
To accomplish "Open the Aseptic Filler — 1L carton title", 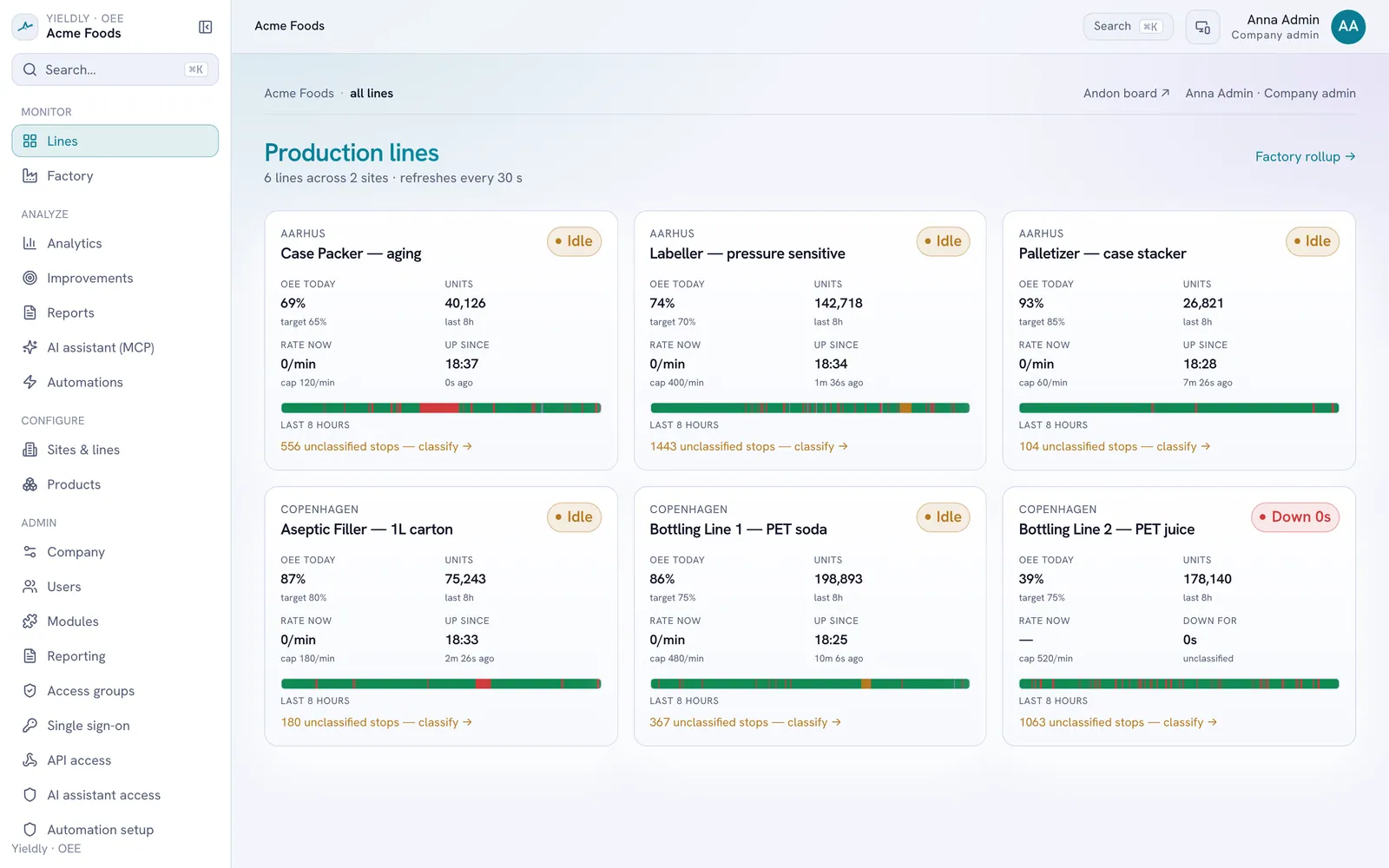I will pyautogui.click(x=366, y=529).
